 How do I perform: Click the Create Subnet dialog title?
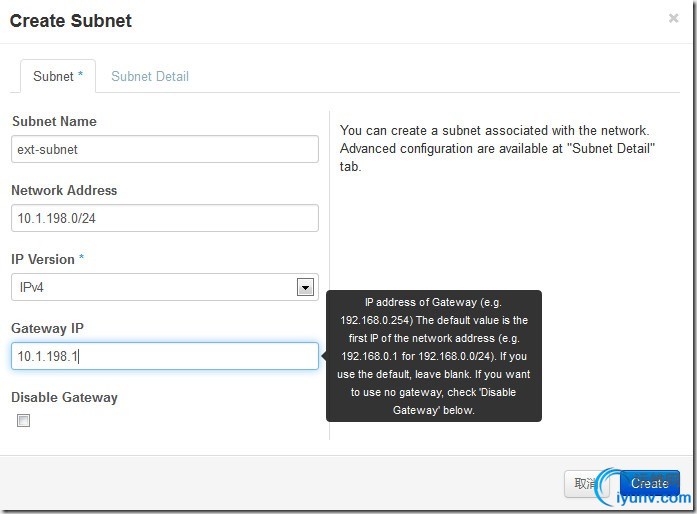71,20
